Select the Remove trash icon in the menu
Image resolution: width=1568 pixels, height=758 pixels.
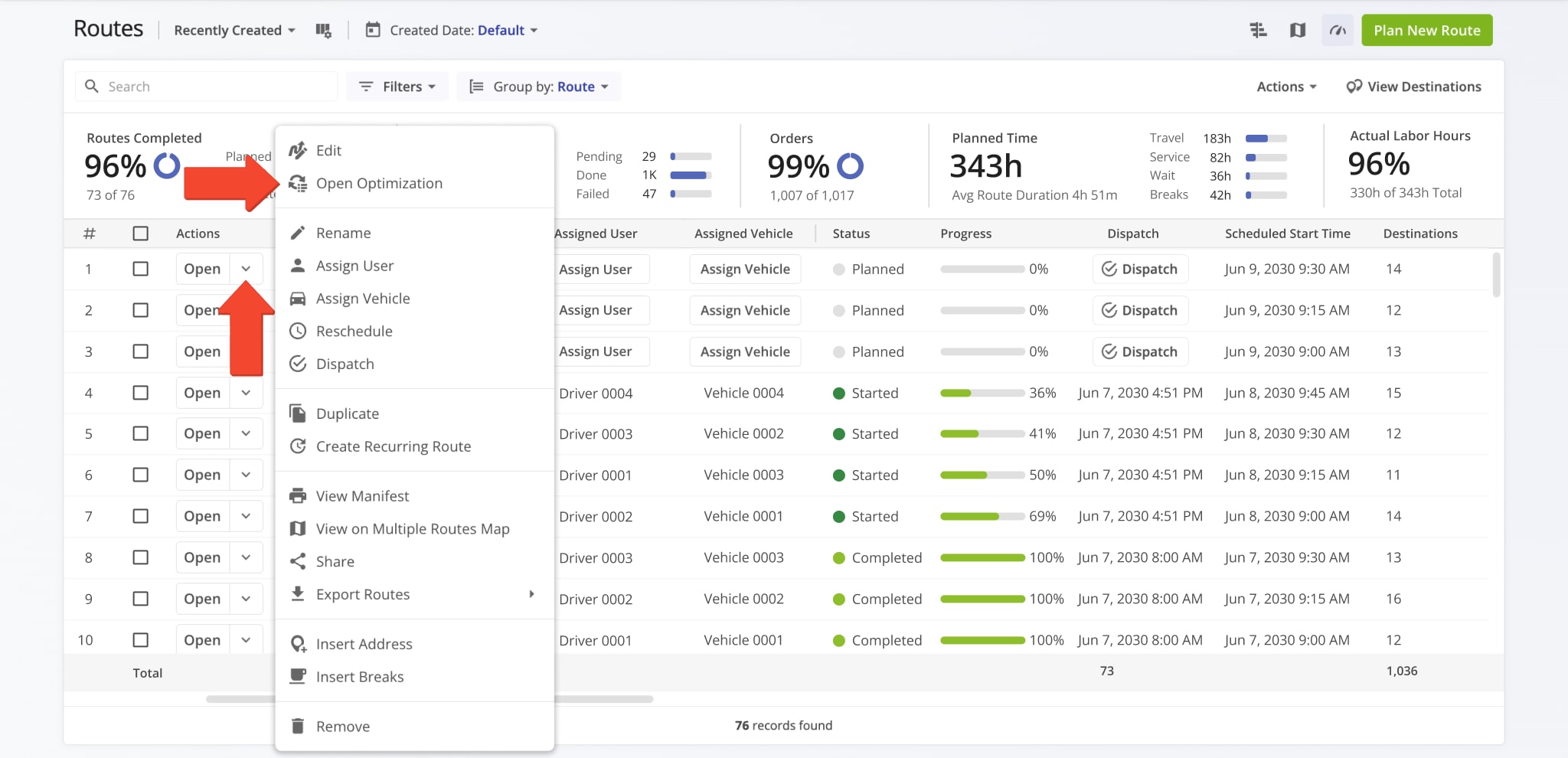[298, 726]
